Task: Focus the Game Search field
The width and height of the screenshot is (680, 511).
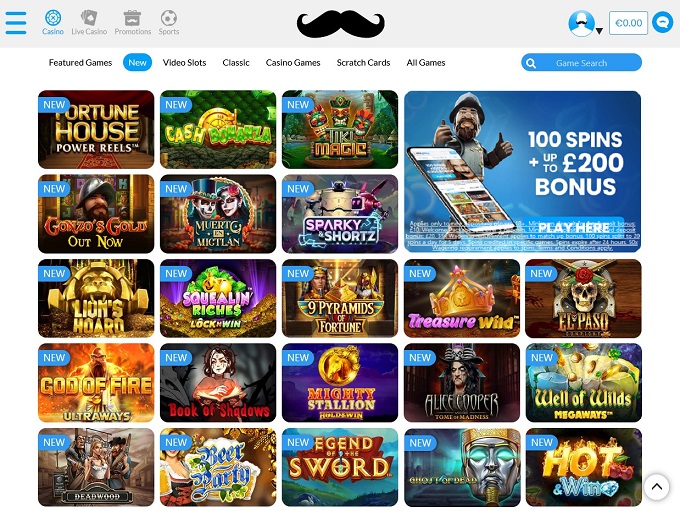Action: [x=581, y=62]
